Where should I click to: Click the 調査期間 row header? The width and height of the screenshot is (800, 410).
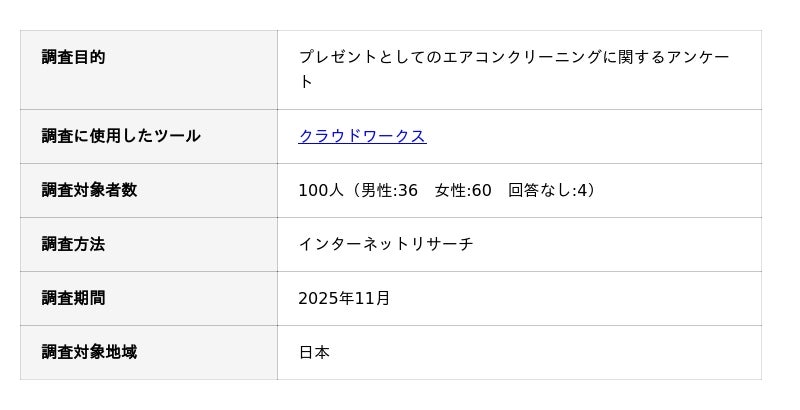(73, 298)
